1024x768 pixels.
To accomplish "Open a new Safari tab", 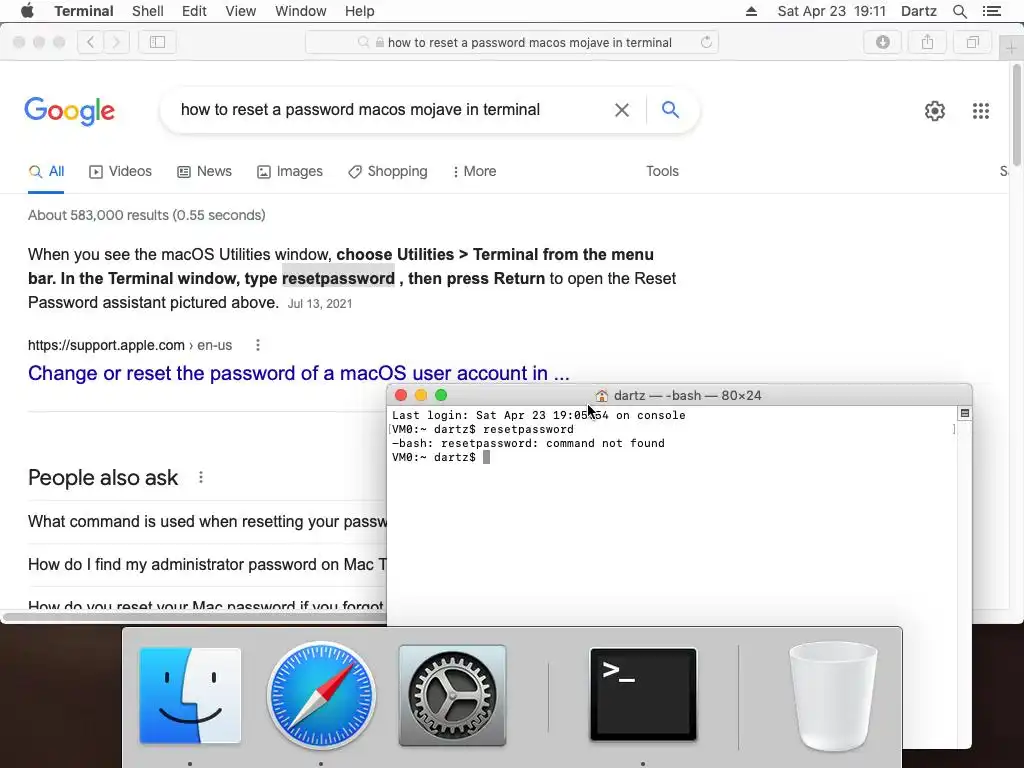I will point(1011,48).
